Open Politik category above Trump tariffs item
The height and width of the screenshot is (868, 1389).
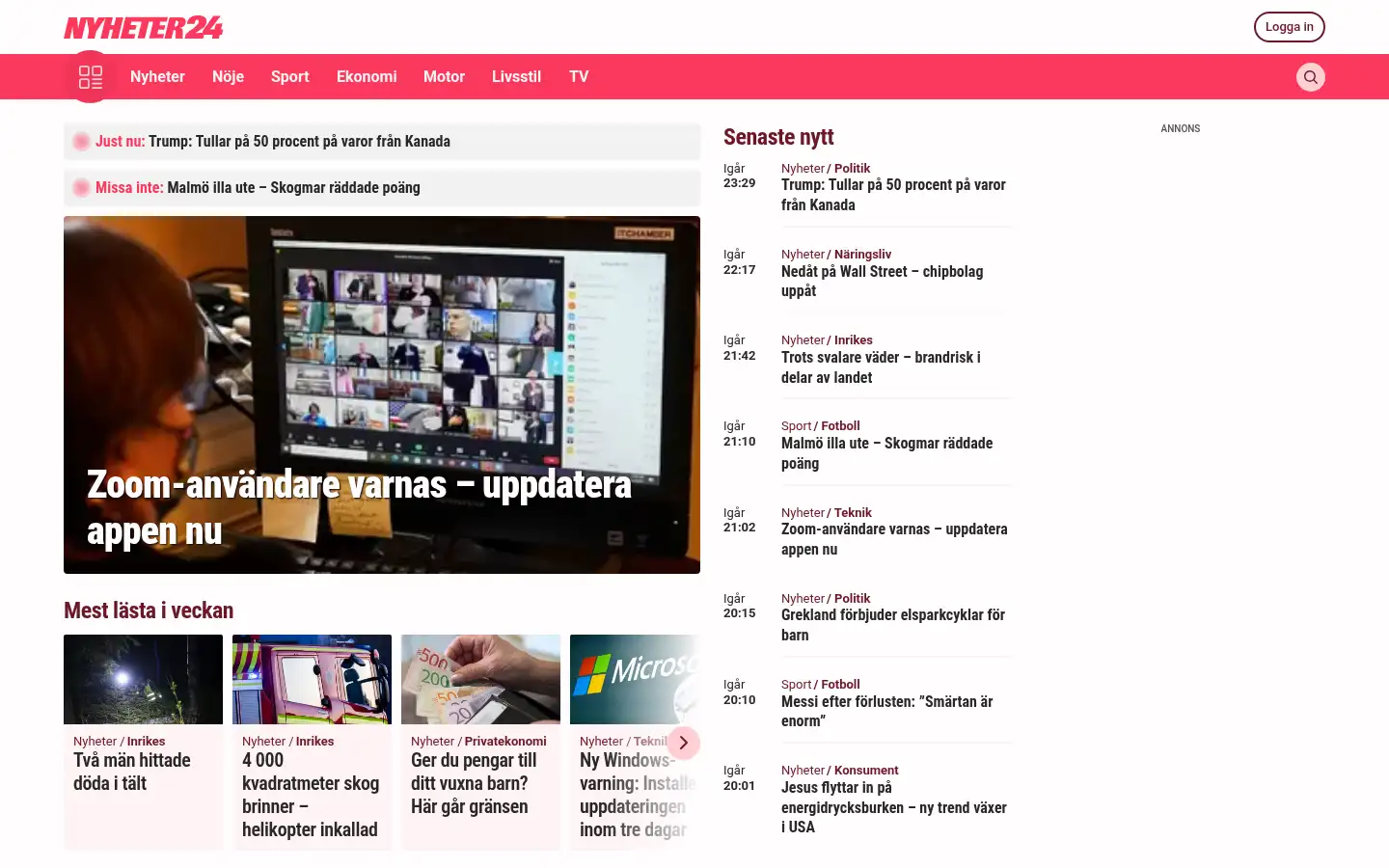852,169
